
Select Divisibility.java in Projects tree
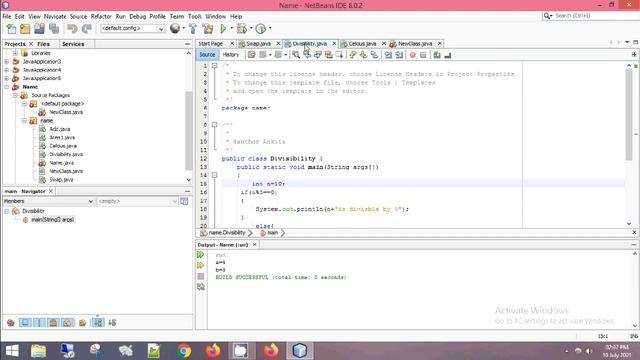66,154
